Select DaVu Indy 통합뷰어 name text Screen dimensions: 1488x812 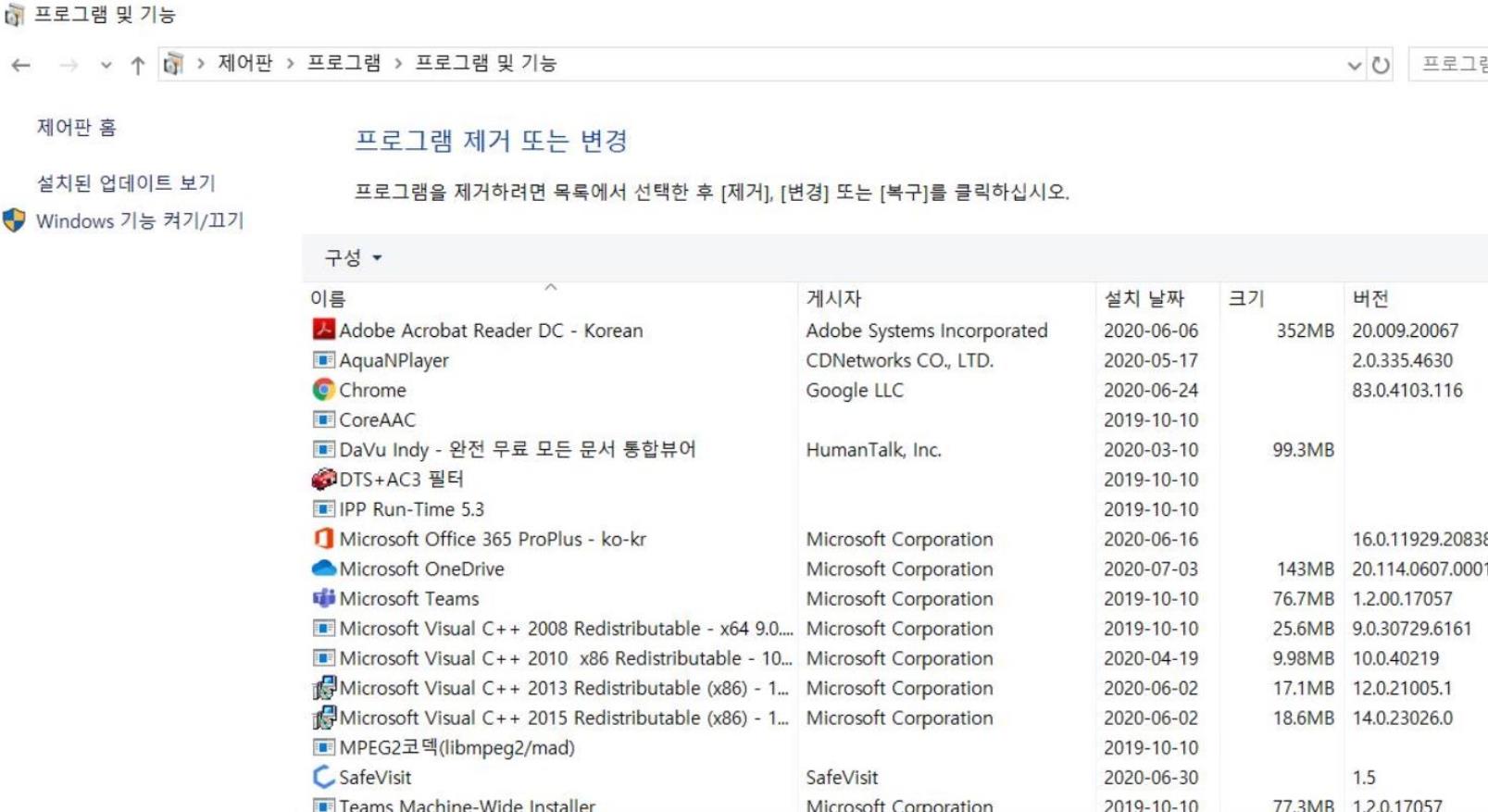518,449
